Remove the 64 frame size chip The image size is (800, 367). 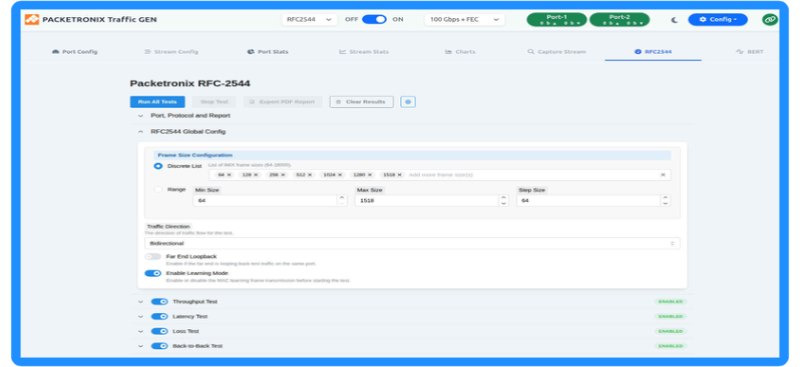click(x=229, y=175)
